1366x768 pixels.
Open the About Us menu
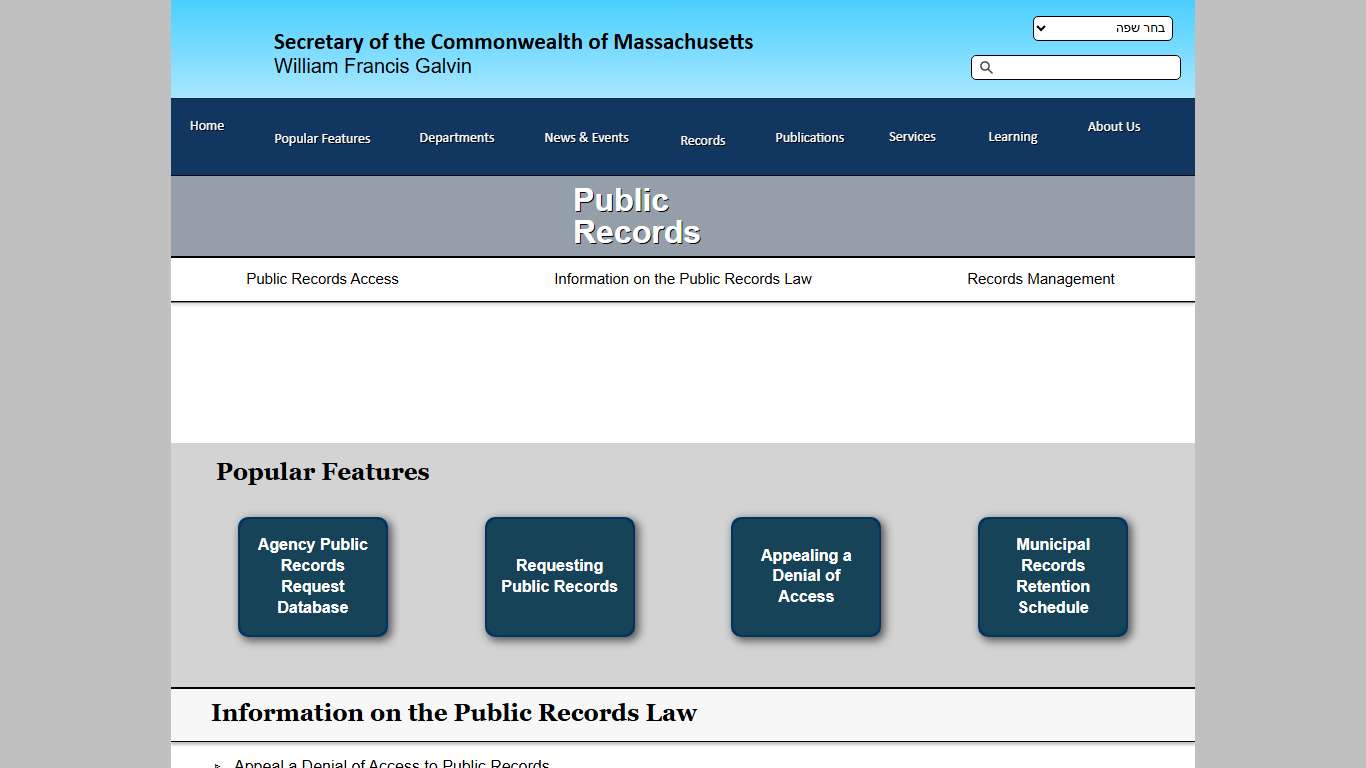pos(1113,127)
